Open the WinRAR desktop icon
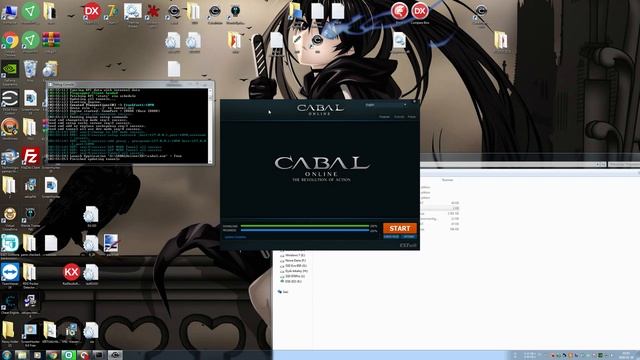 pos(51,41)
